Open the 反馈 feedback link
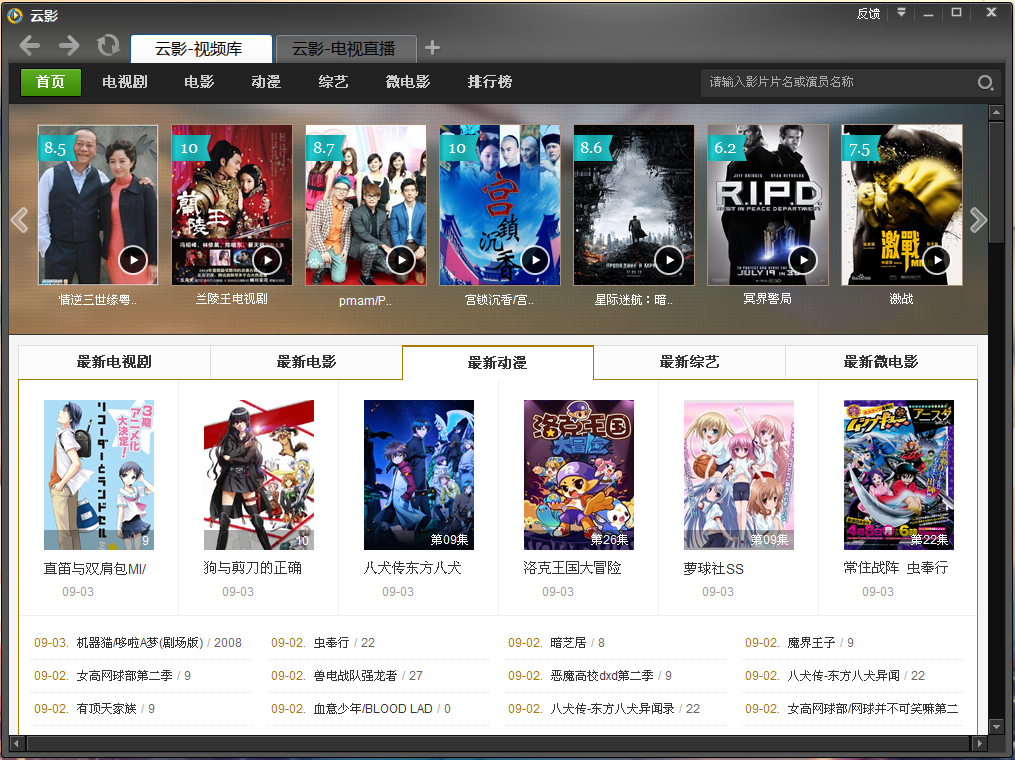Image resolution: width=1015 pixels, height=760 pixels. (x=868, y=13)
